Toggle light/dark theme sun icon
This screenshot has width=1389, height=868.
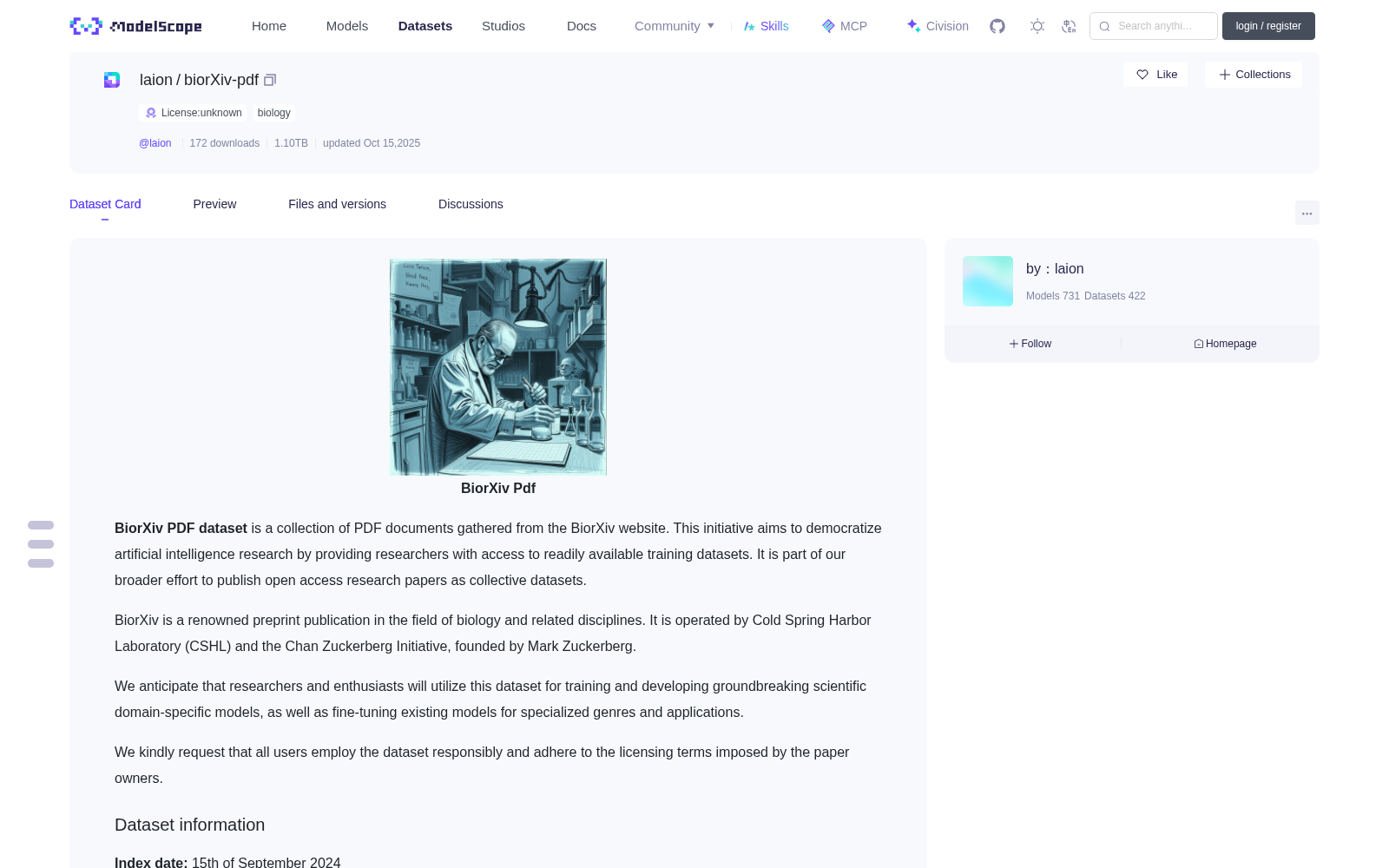pyautogui.click(x=1037, y=26)
